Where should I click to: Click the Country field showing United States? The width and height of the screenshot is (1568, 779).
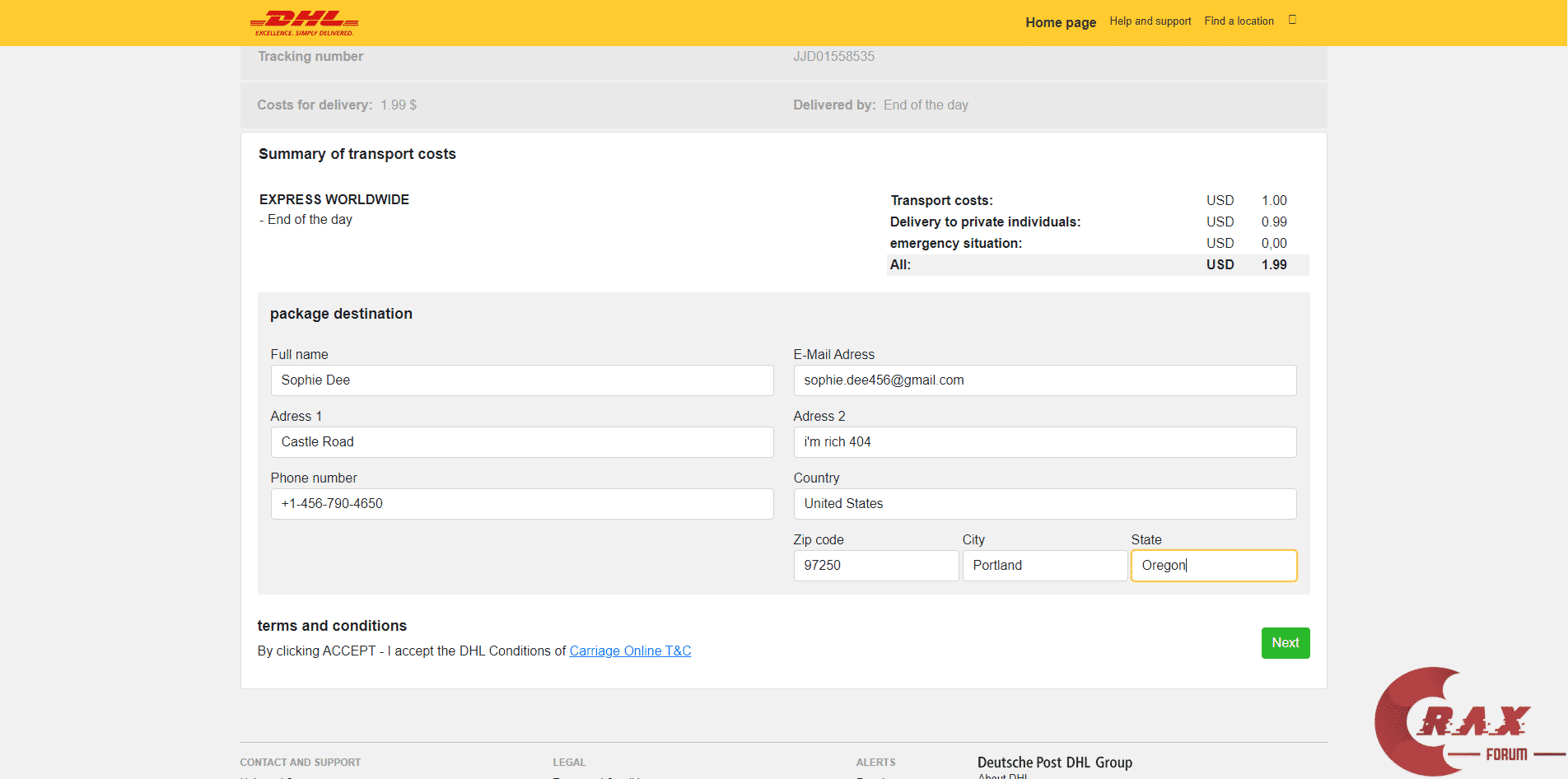[1044, 504]
